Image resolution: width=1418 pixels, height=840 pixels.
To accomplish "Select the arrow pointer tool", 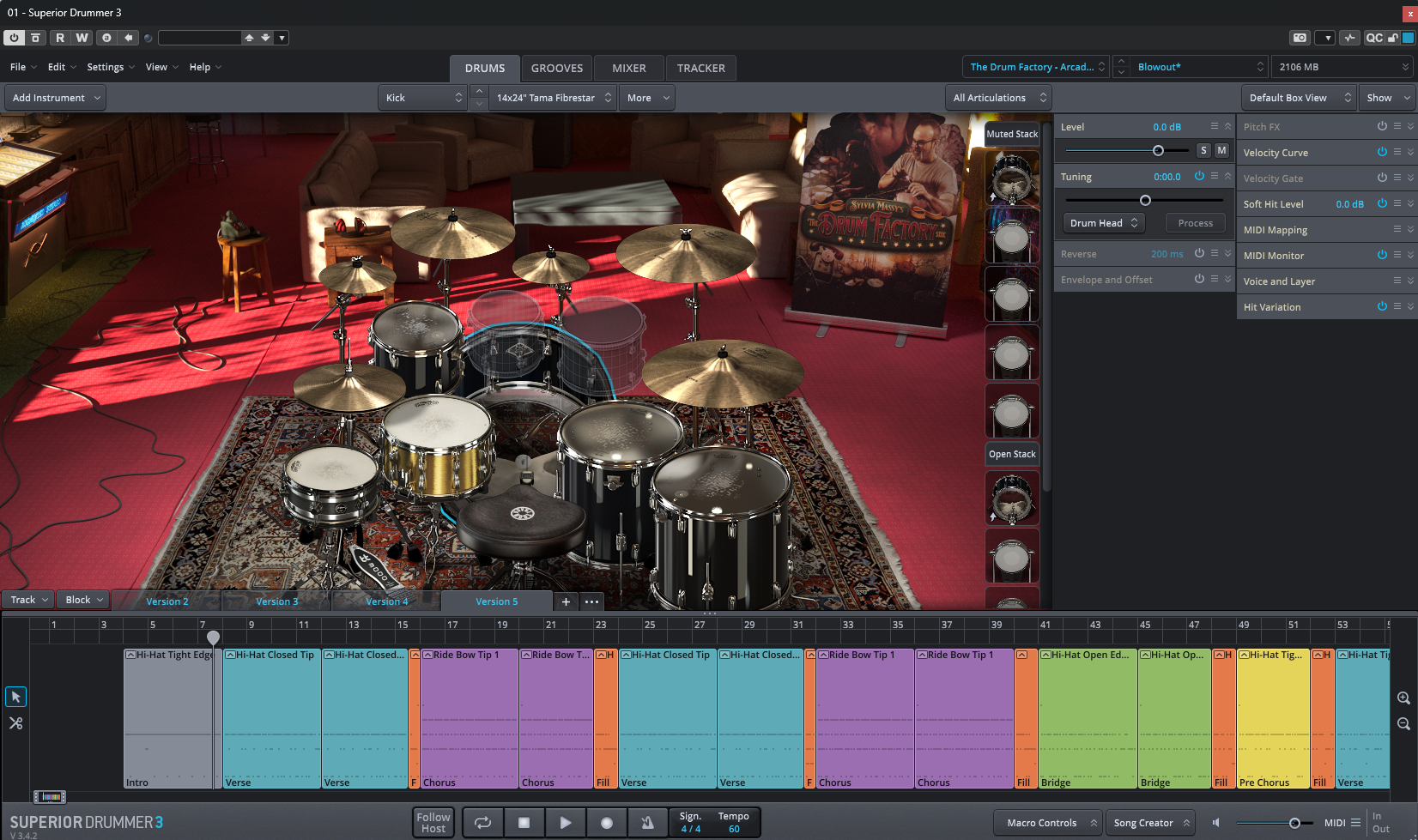I will [x=15, y=697].
